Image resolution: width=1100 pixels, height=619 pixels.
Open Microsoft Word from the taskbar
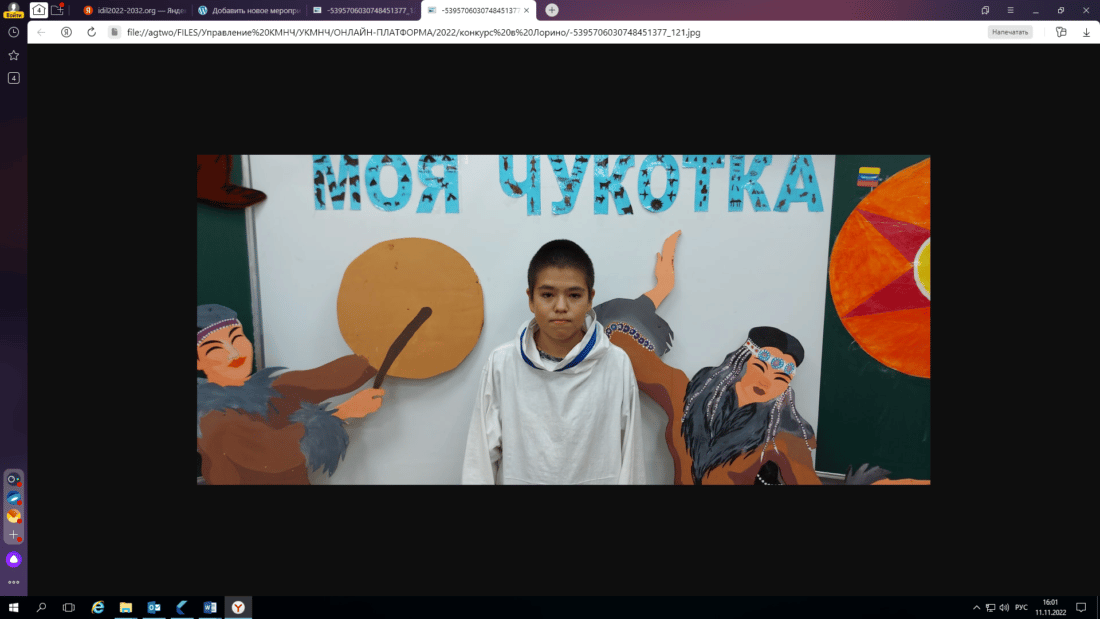click(x=210, y=607)
